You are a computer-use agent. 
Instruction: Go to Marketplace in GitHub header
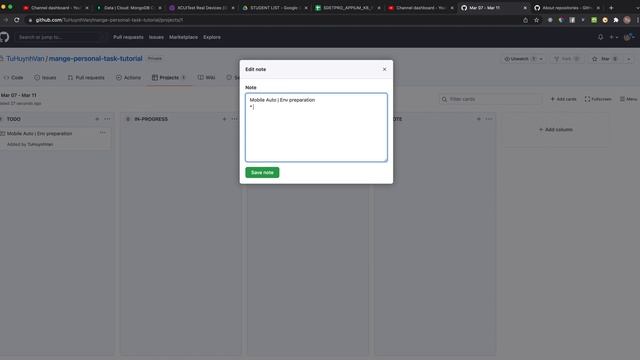tap(183, 37)
